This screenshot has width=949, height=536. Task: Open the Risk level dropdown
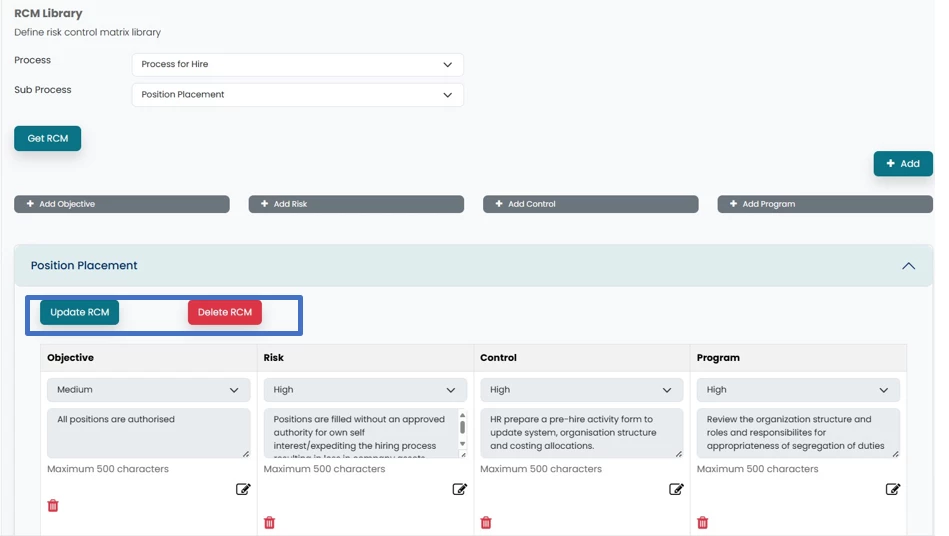pyautogui.click(x=365, y=390)
